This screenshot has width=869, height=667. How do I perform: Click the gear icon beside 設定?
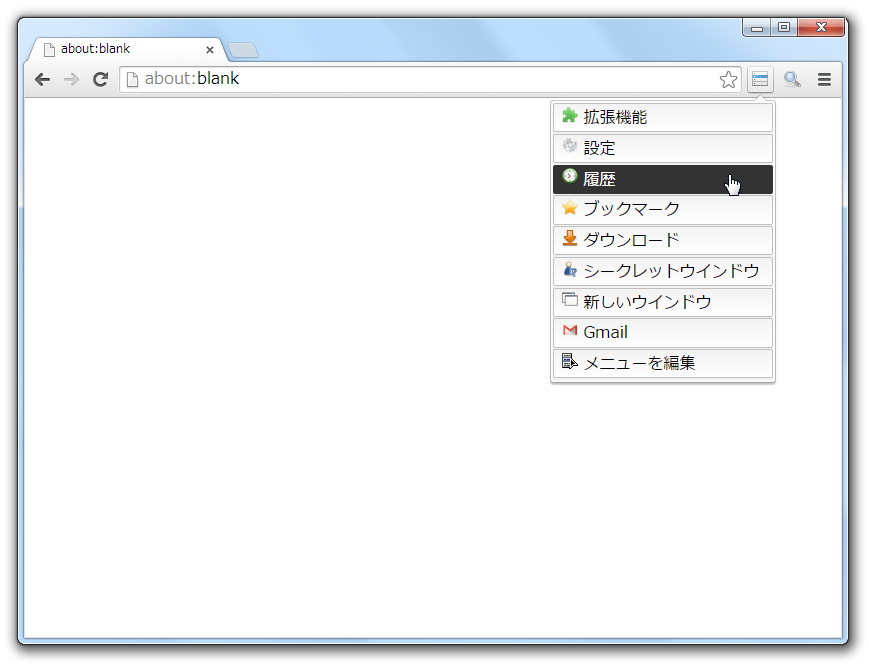click(x=569, y=146)
